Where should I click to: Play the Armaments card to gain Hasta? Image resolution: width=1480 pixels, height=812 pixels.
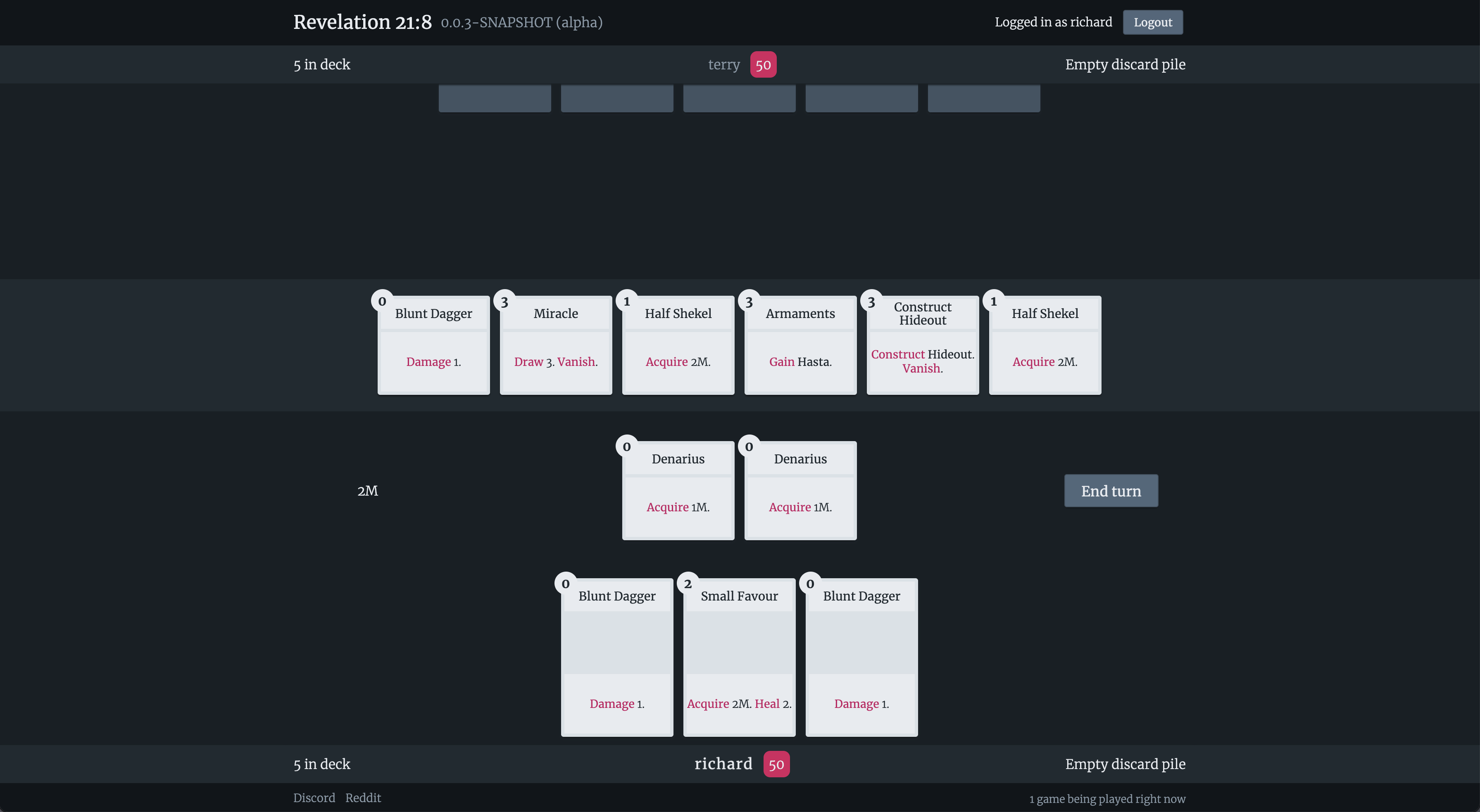pyautogui.click(x=800, y=344)
